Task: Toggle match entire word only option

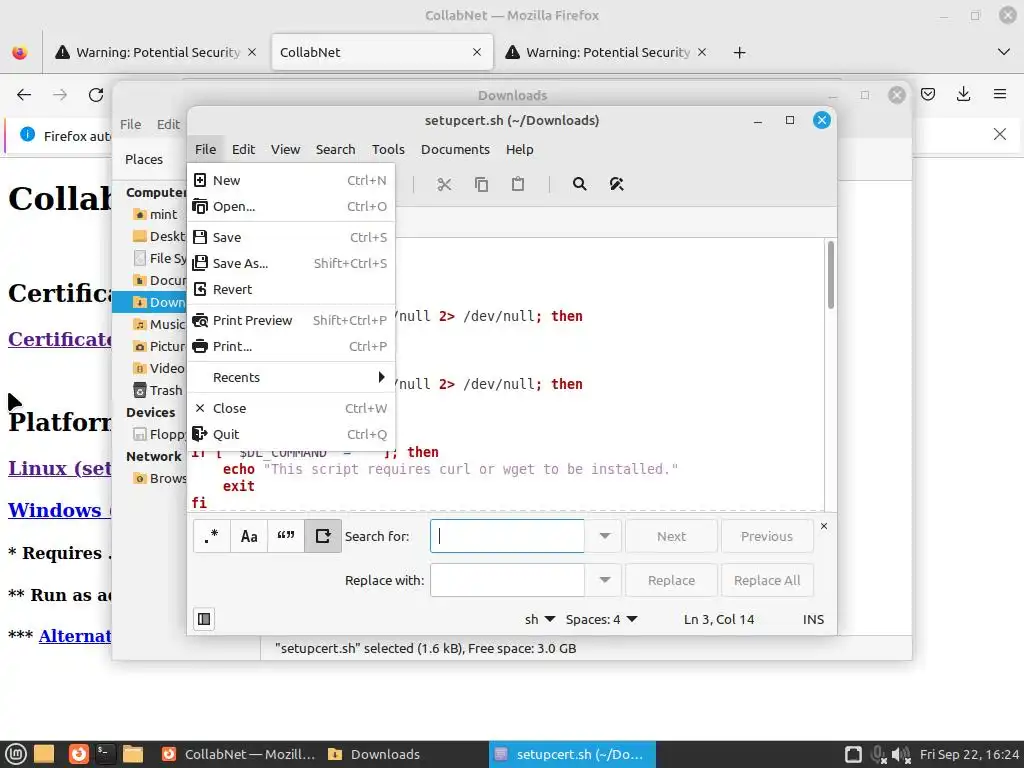Action: [286, 536]
